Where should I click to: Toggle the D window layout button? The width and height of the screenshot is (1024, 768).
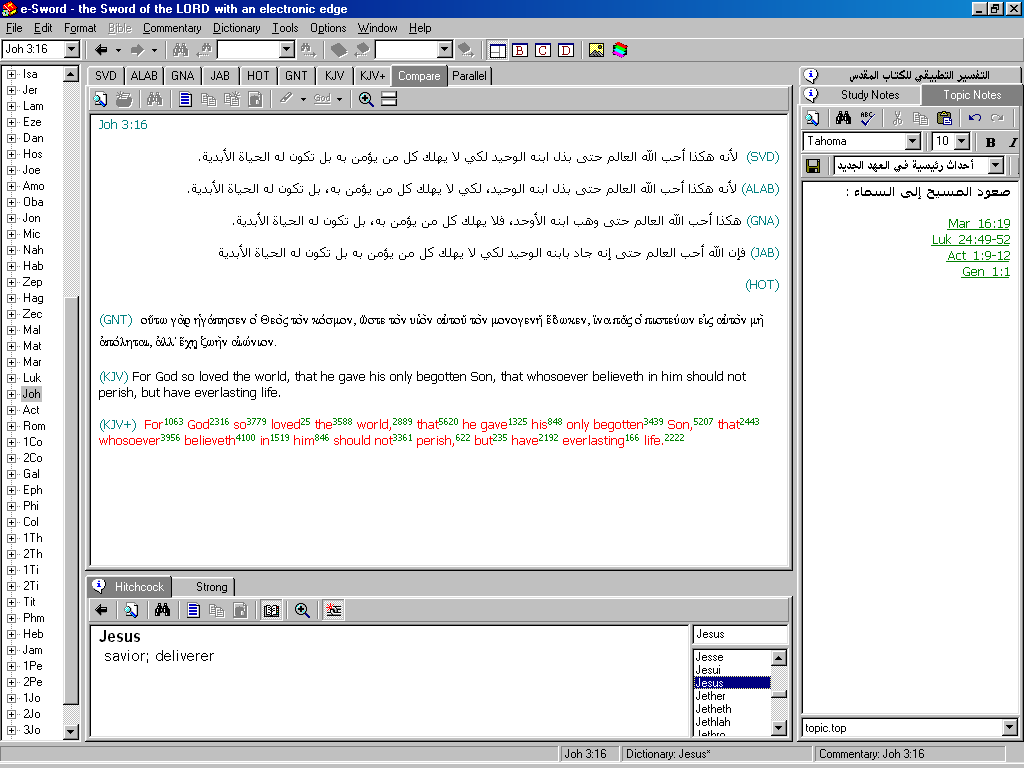coord(566,50)
